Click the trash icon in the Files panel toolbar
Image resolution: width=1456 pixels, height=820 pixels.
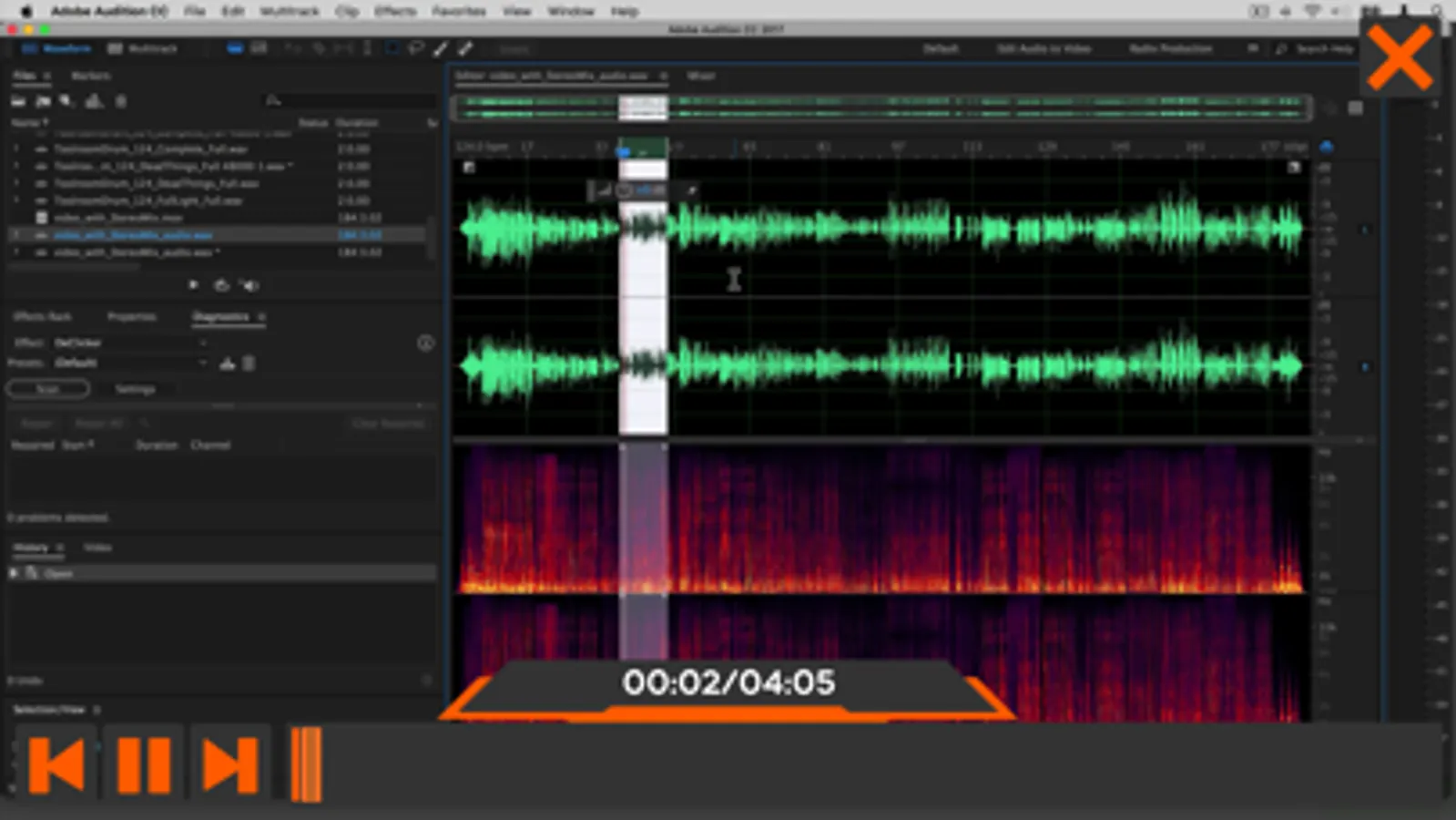click(x=121, y=101)
